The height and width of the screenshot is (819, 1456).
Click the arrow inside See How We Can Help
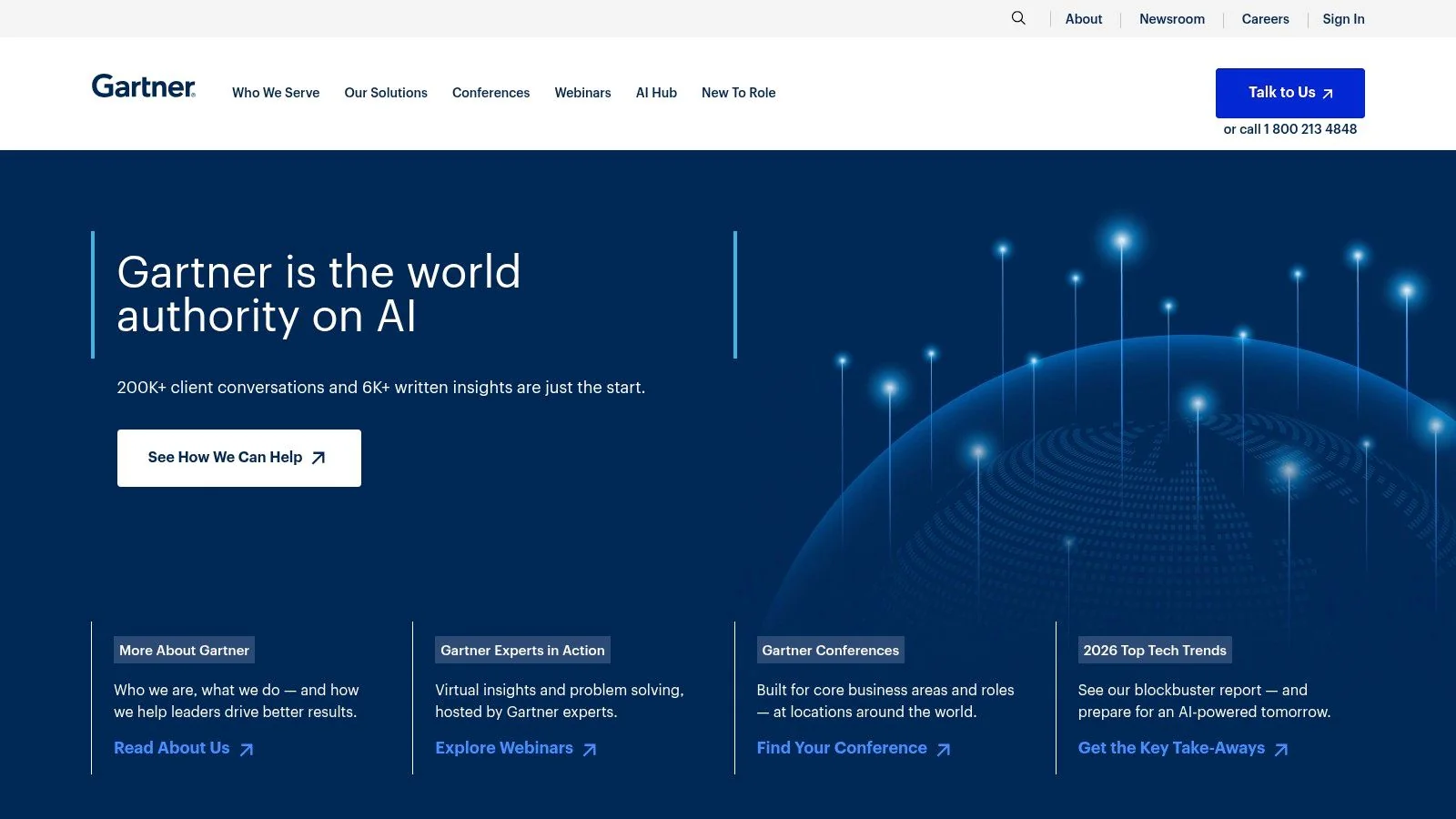tap(317, 458)
